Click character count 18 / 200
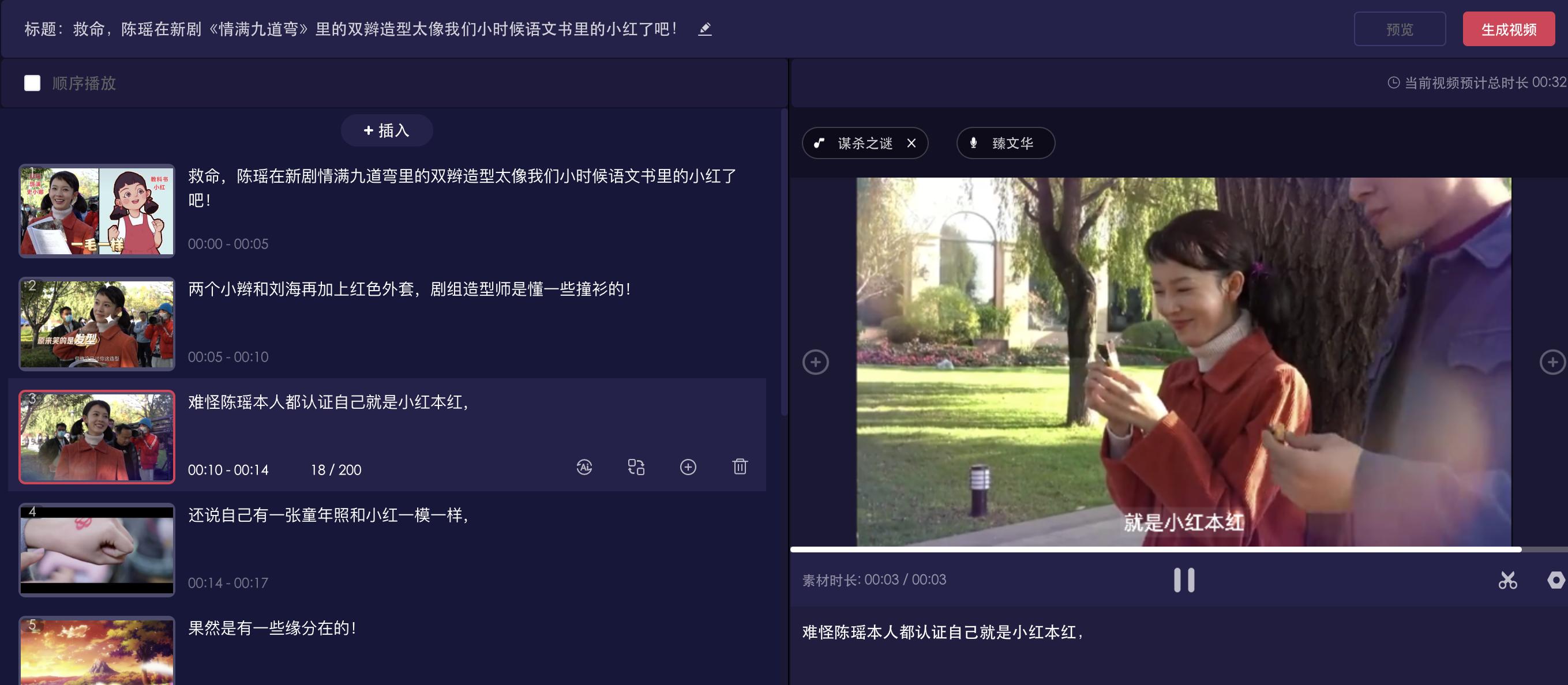1568x685 pixels. pyautogui.click(x=336, y=470)
